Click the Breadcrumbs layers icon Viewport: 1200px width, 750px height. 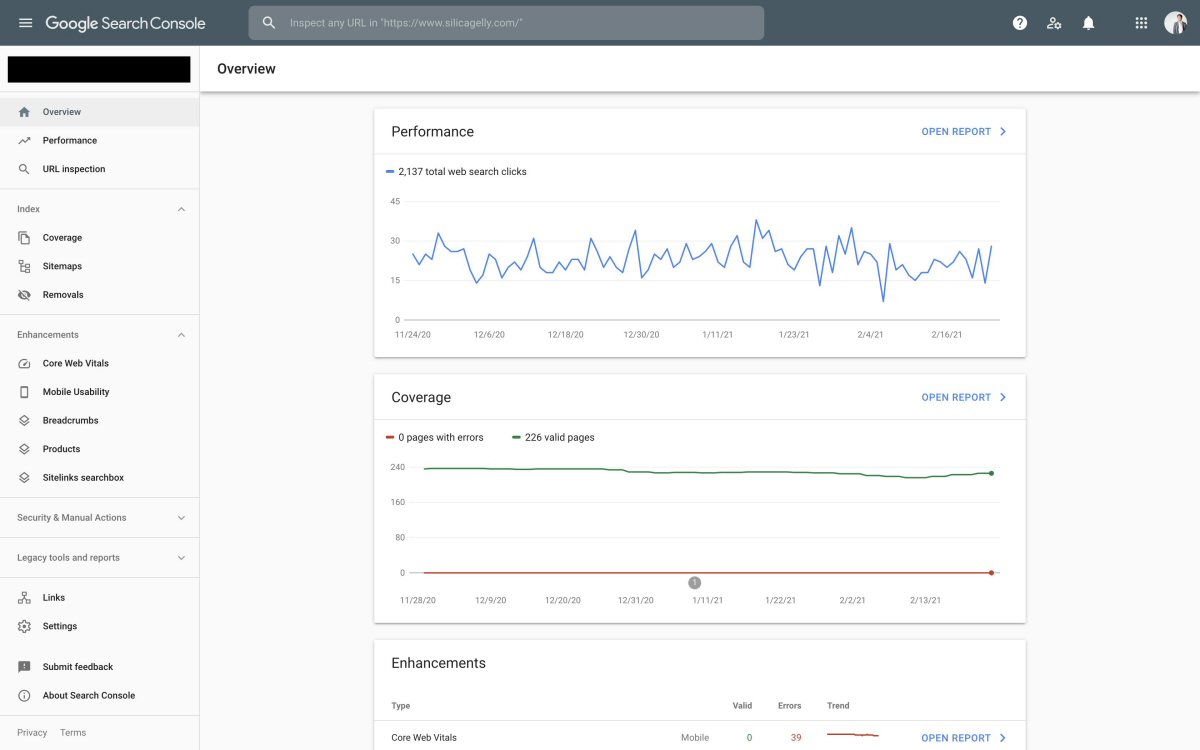[x=24, y=421]
